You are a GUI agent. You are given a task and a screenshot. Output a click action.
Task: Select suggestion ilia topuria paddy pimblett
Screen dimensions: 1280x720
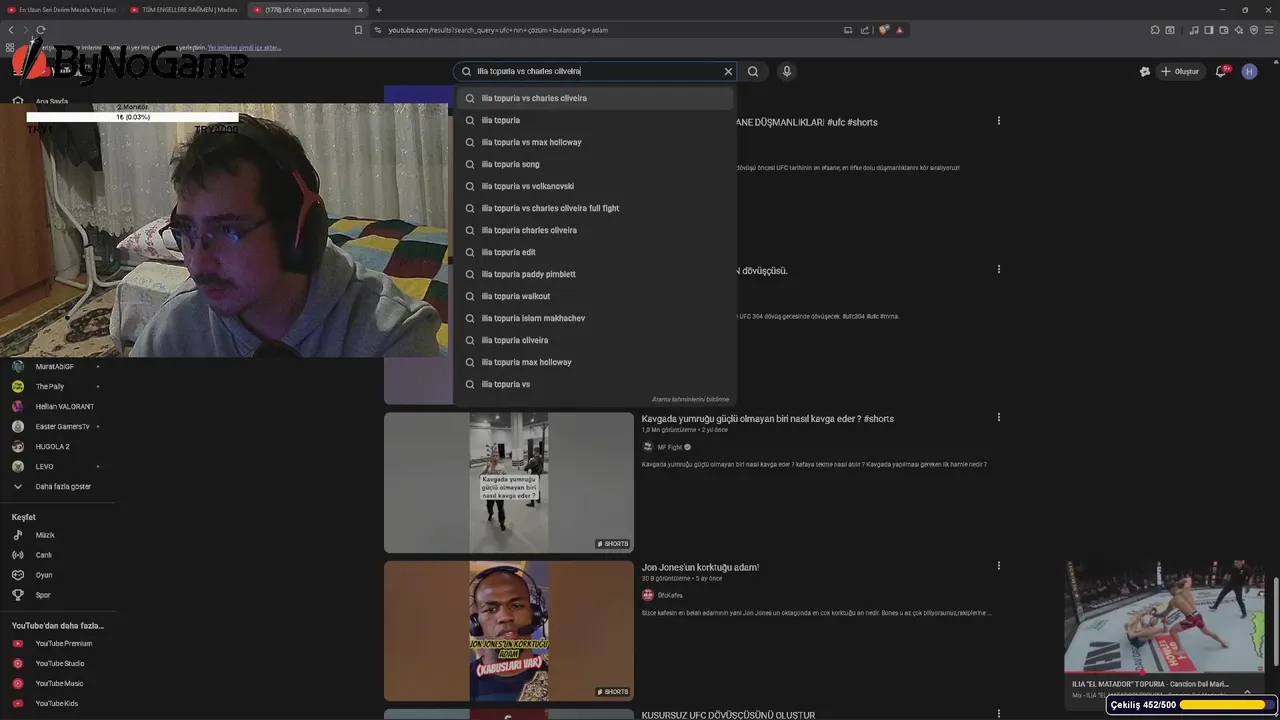point(595,274)
